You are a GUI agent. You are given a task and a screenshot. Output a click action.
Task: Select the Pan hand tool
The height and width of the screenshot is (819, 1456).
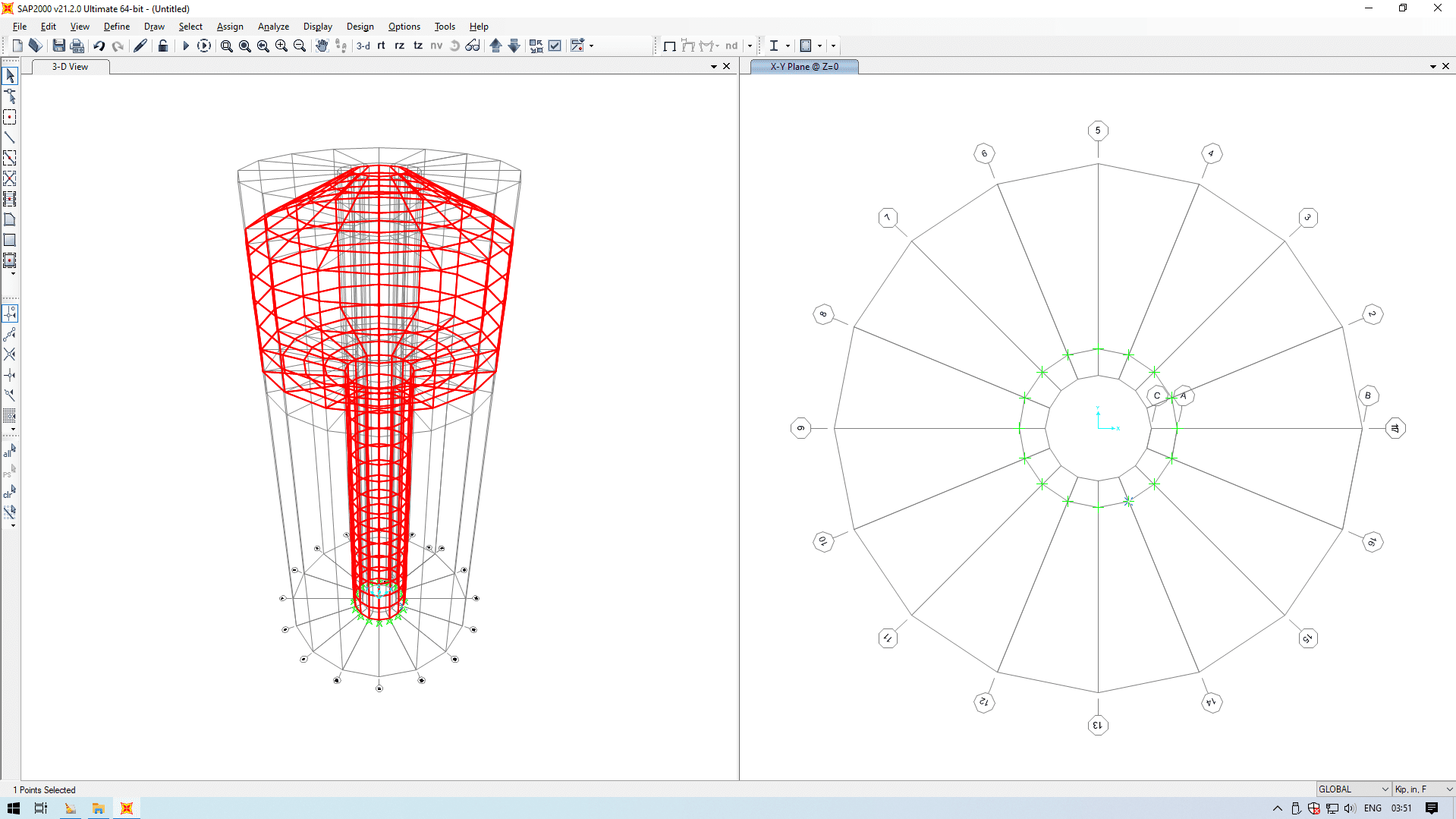pyautogui.click(x=321, y=46)
